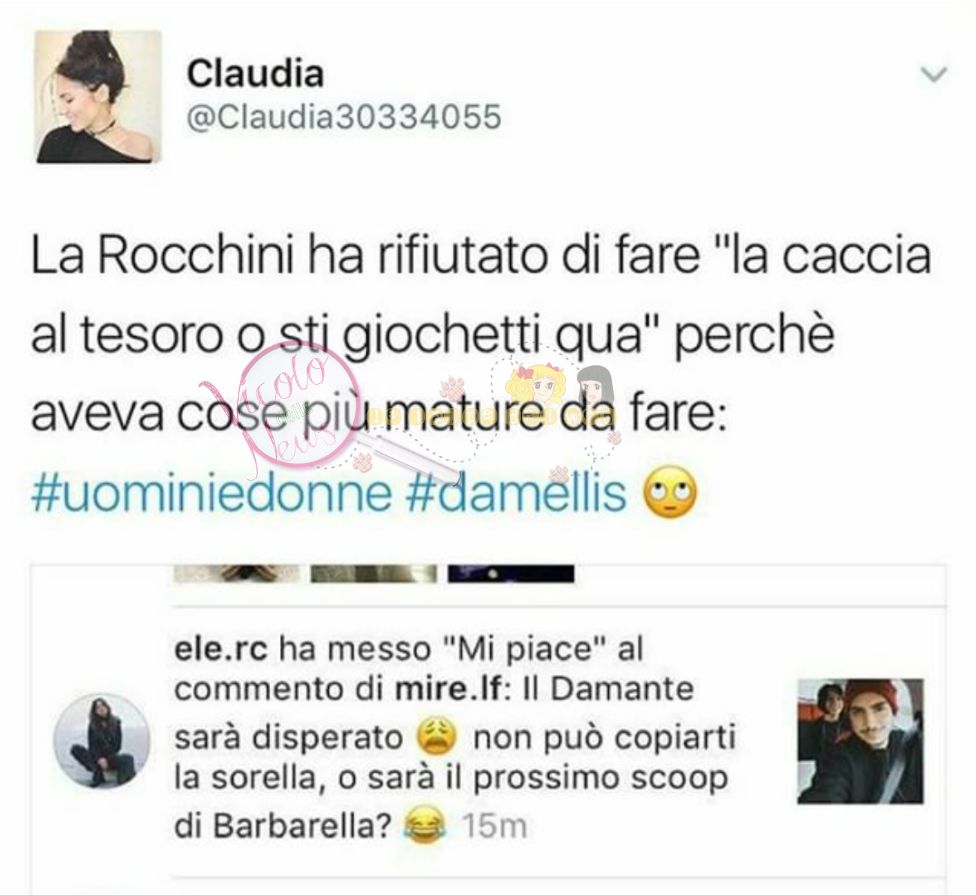
Task: Open ele.rc round avatar in notification
Action: point(101,741)
